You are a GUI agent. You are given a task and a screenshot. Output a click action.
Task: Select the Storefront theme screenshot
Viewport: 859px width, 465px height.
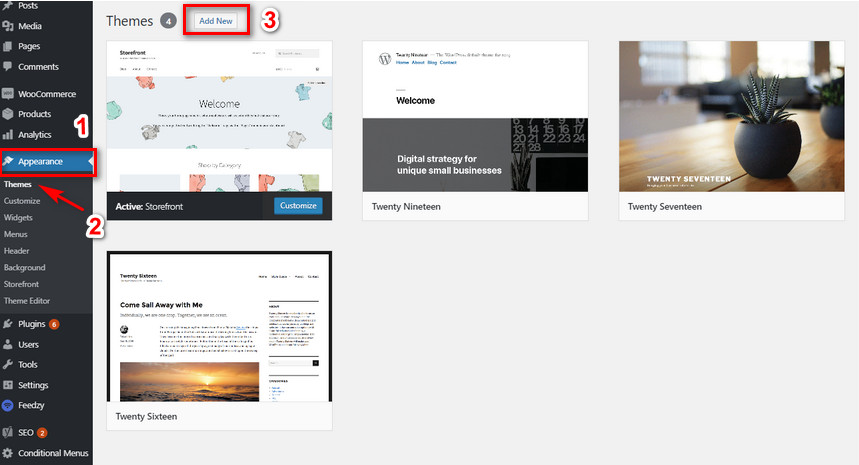click(x=219, y=116)
